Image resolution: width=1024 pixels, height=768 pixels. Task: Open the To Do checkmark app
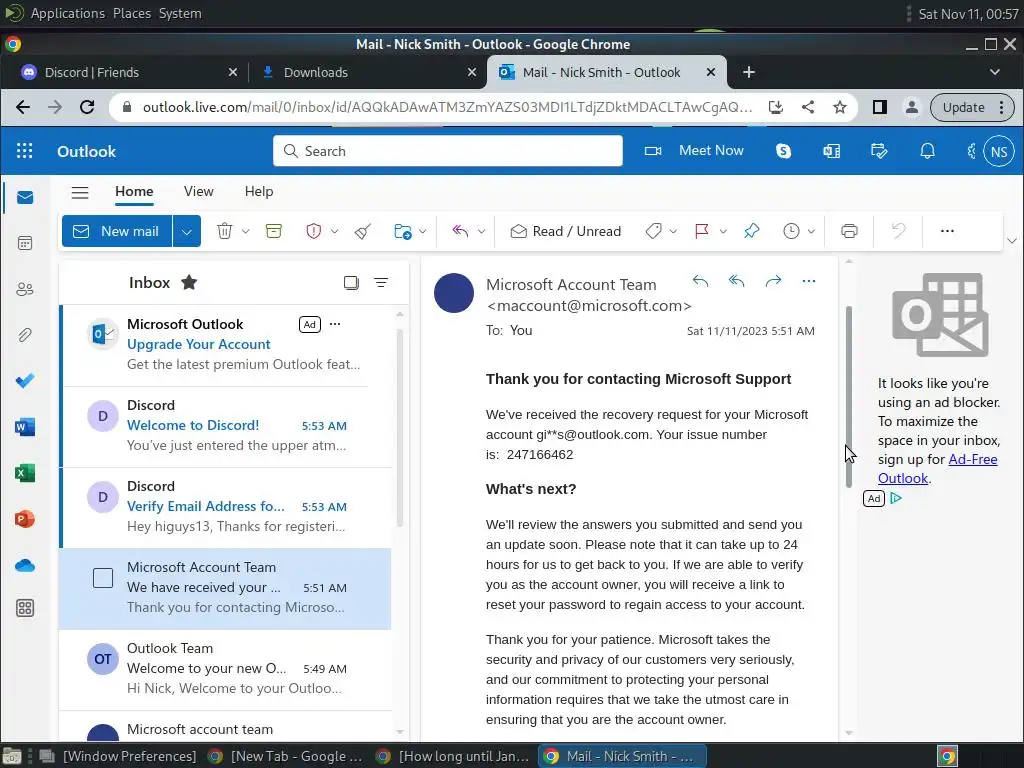pyautogui.click(x=25, y=381)
